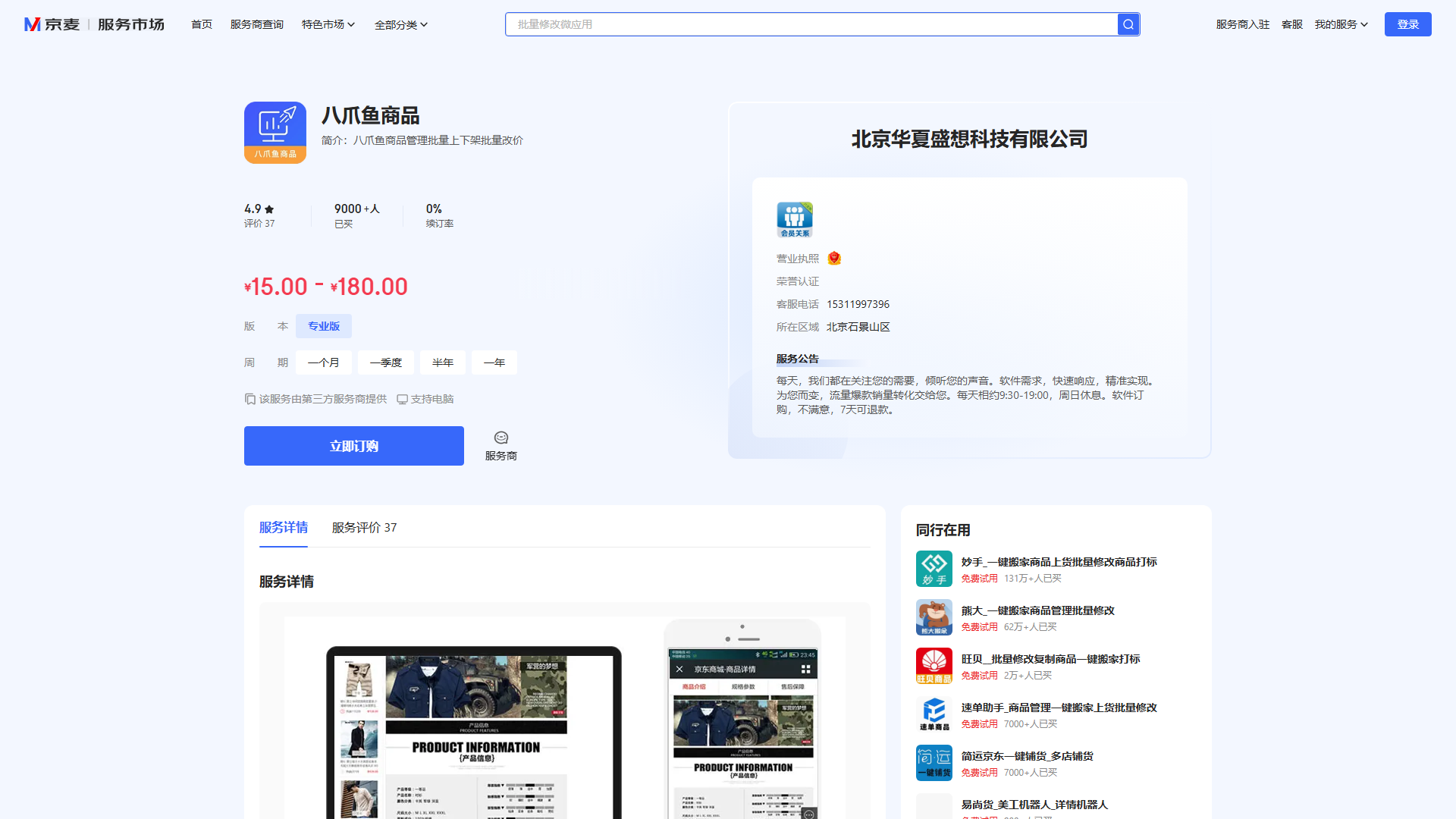1456x819 pixels.
Task: Switch to the 服务评价 37 tab
Action: 364,527
